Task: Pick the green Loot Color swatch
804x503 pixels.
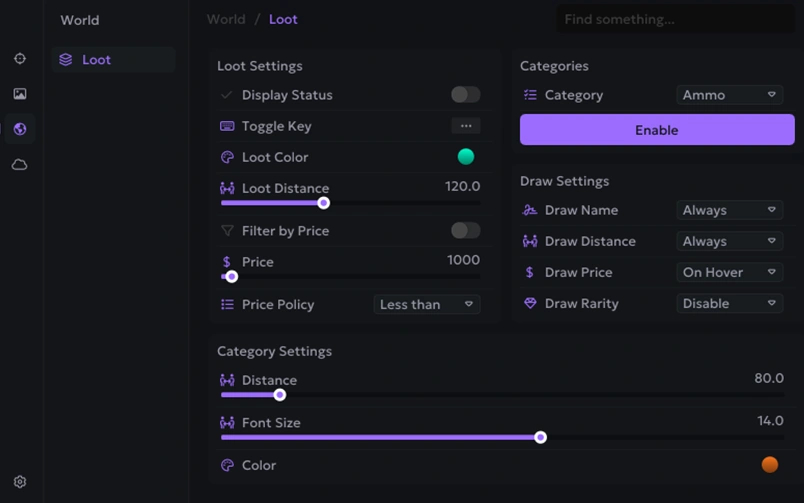Action: [466, 157]
